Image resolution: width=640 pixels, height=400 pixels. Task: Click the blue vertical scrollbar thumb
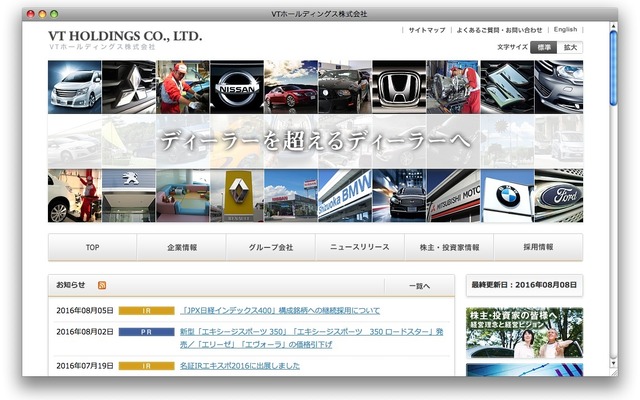click(x=613, y=68)
